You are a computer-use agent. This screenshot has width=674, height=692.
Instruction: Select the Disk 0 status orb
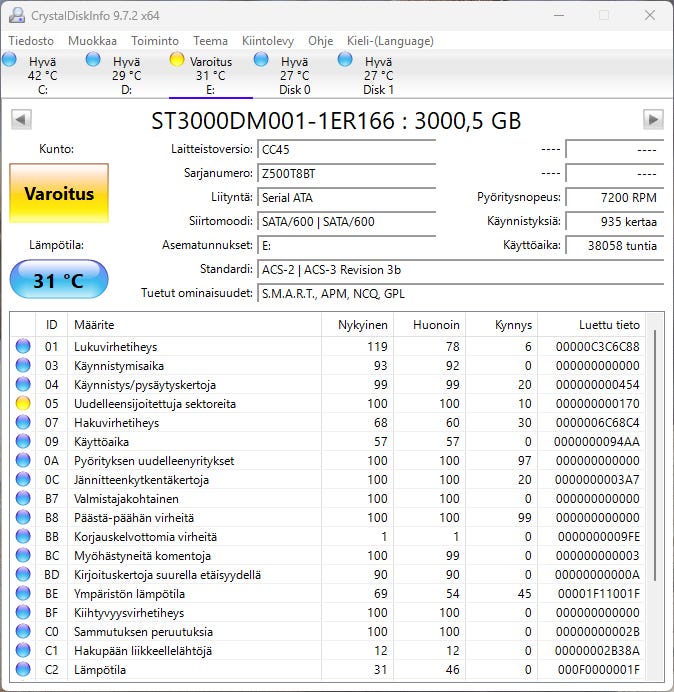(x=262, y=61)
